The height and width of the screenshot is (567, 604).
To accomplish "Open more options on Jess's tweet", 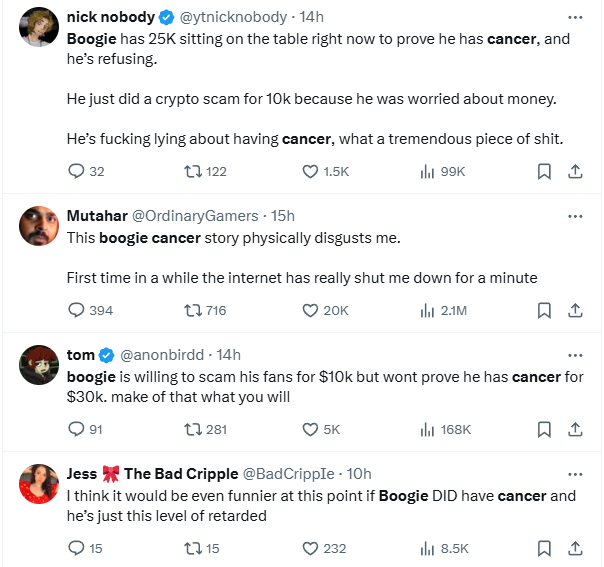I will [575, 475].
